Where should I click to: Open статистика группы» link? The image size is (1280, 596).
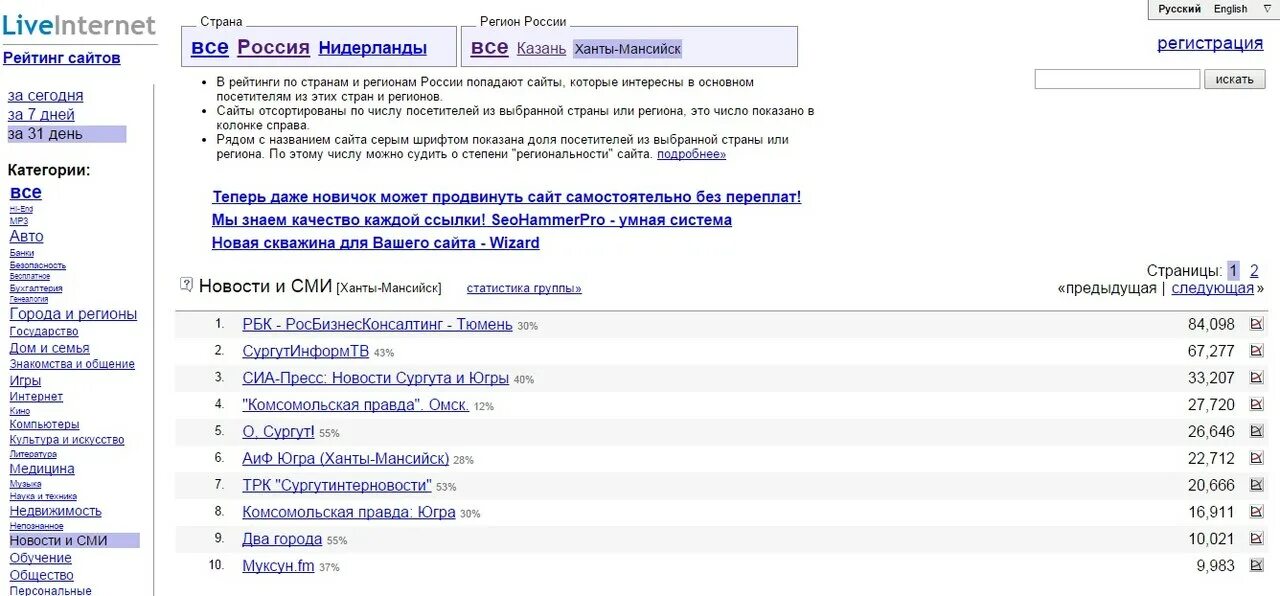524,288
